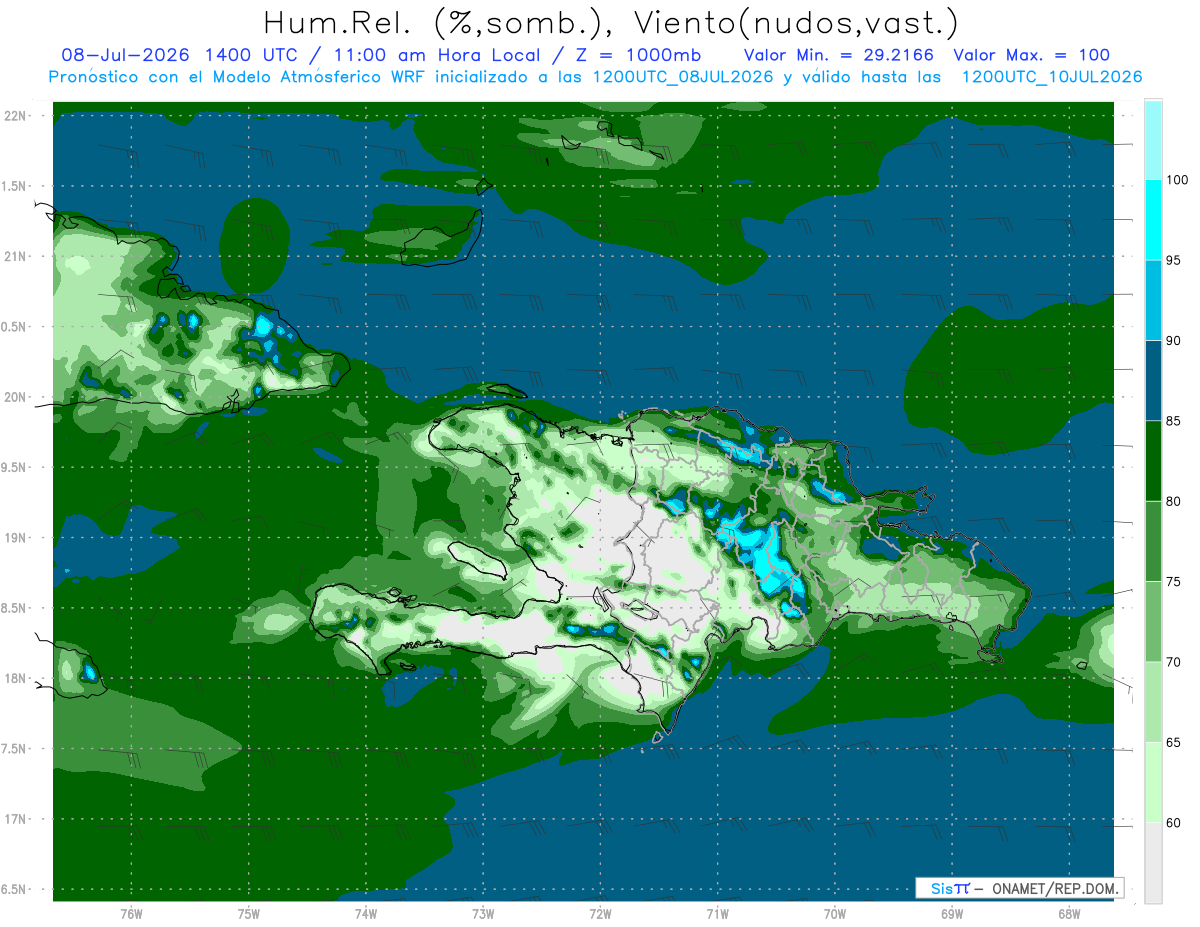Click the '71W' longitude label

[x=717, y=914]
